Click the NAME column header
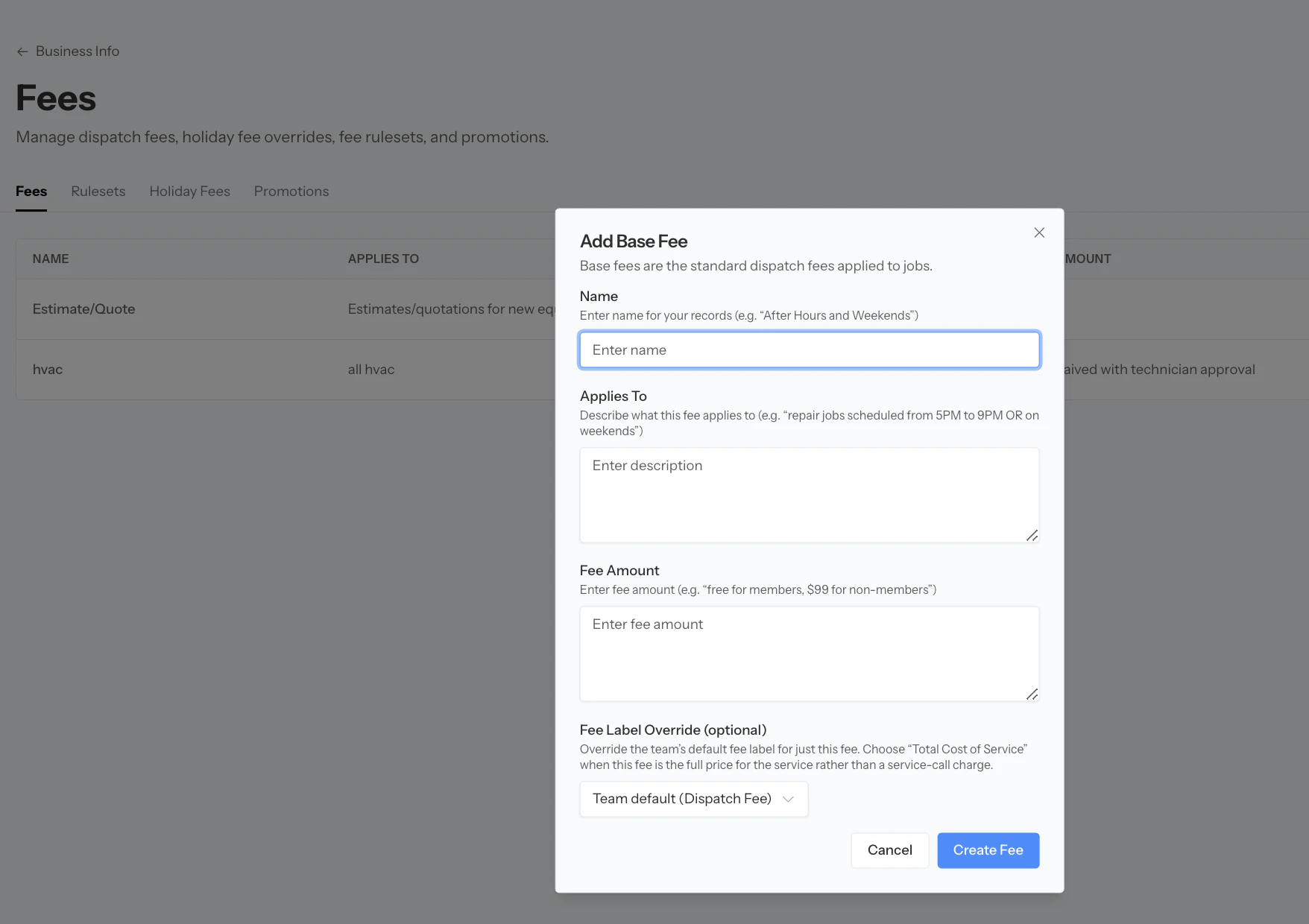This screenshot has width=1309, height=924. coord(51,259)
